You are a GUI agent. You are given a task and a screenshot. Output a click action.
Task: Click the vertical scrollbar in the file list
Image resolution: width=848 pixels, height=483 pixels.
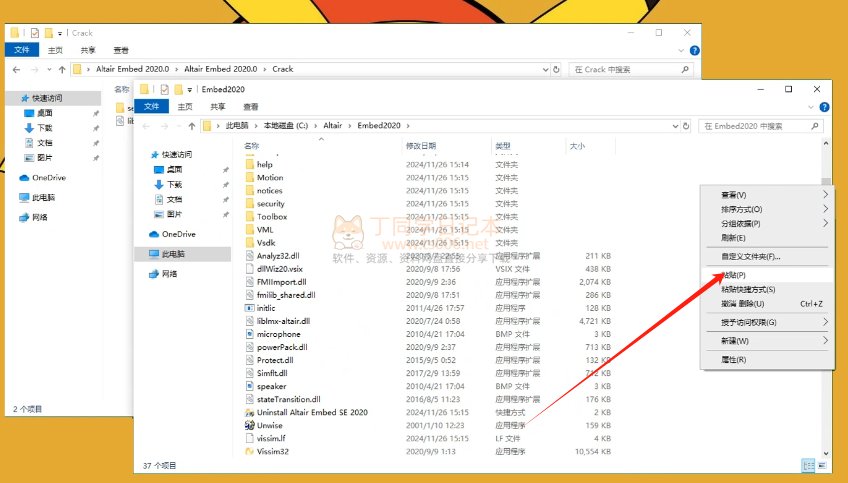point(826,300)
